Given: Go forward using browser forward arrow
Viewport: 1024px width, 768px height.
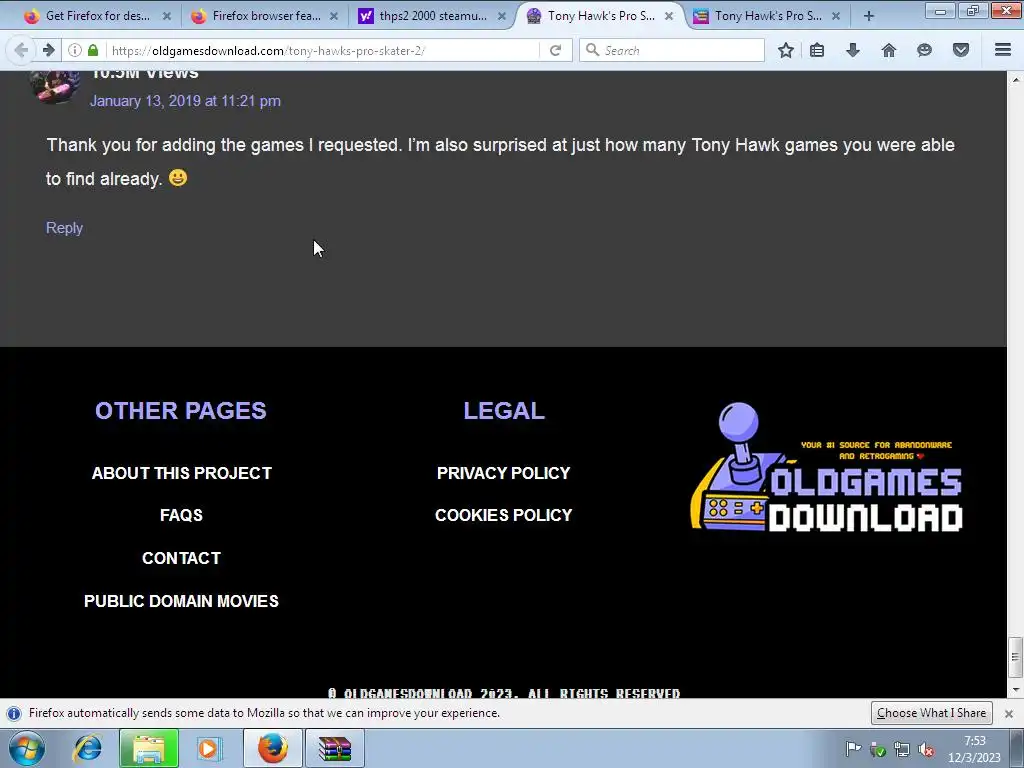Looking at the screenshot, I should 48,50.
